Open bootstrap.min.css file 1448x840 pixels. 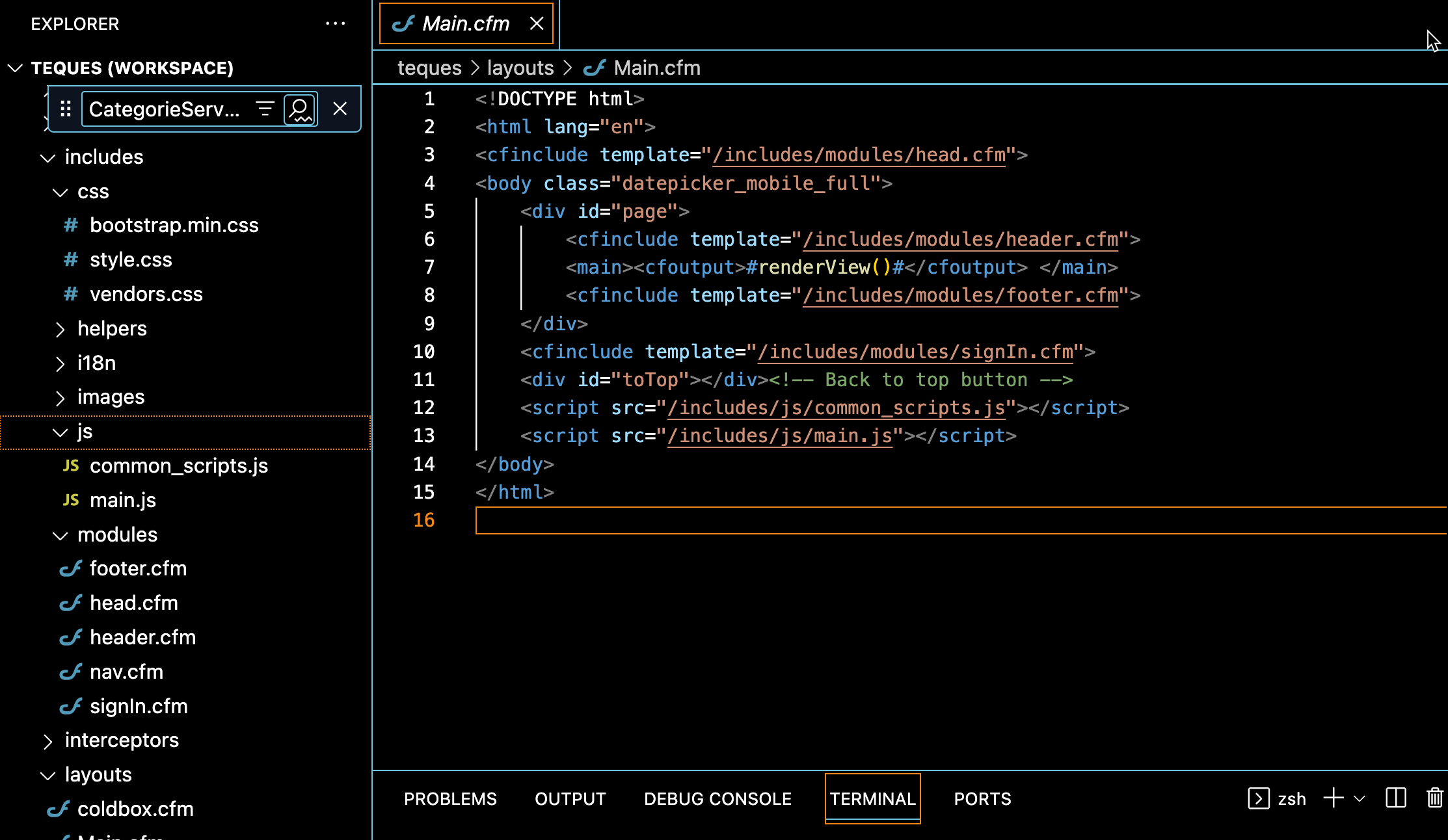pyautogui.click(x=174, y=226)
